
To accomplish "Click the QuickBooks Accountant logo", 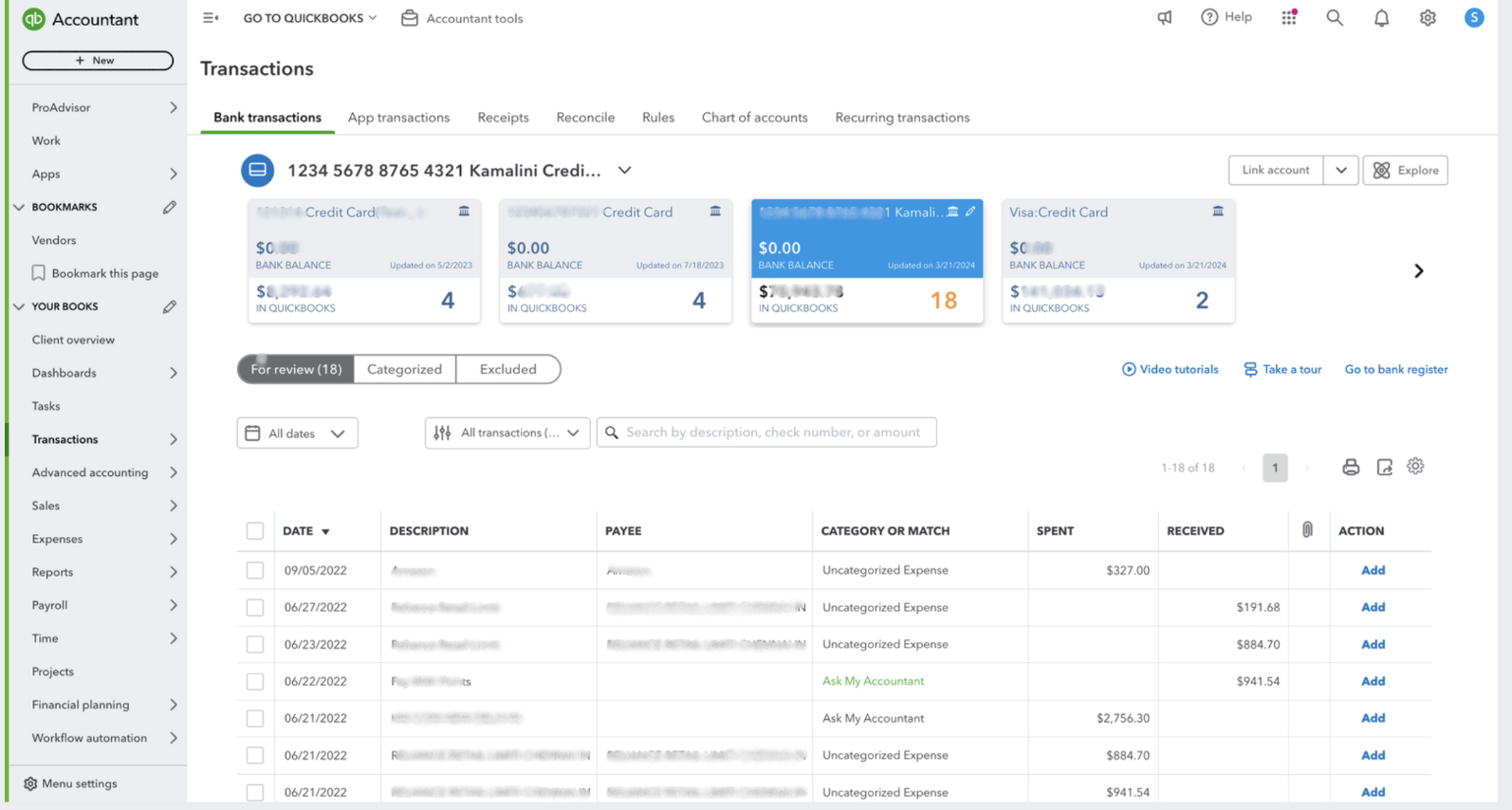I will point(34,19).
